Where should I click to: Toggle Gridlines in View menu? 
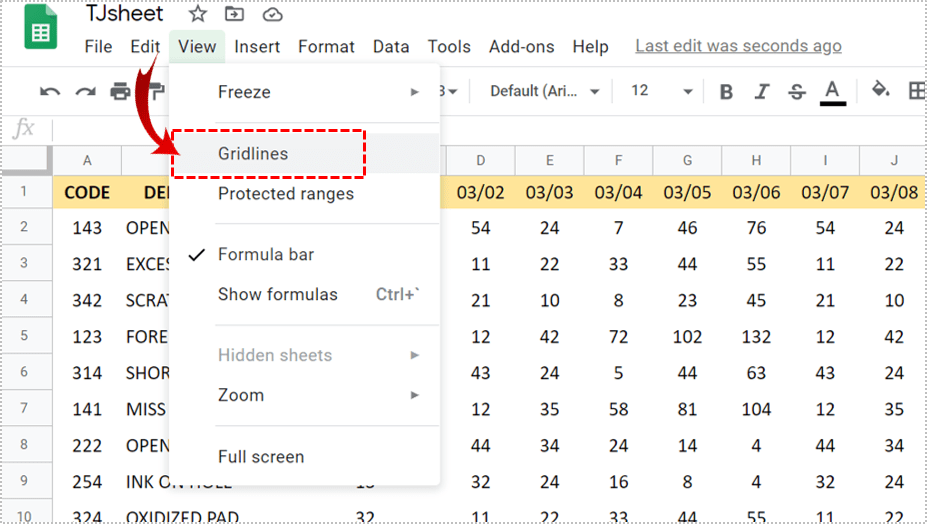[253, 154]
